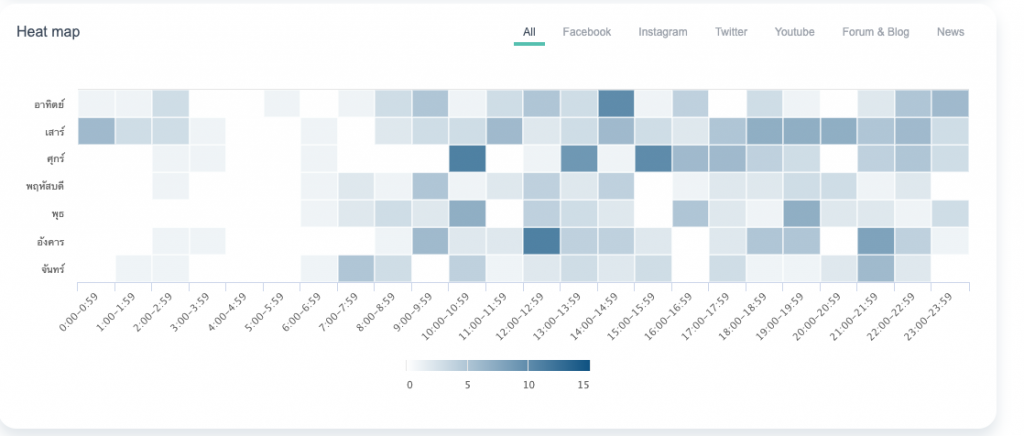1024x436 pixels.
Task: Click the ศุกร์ 10:00-10:59 heat map cell
Action: click(467, 159)
